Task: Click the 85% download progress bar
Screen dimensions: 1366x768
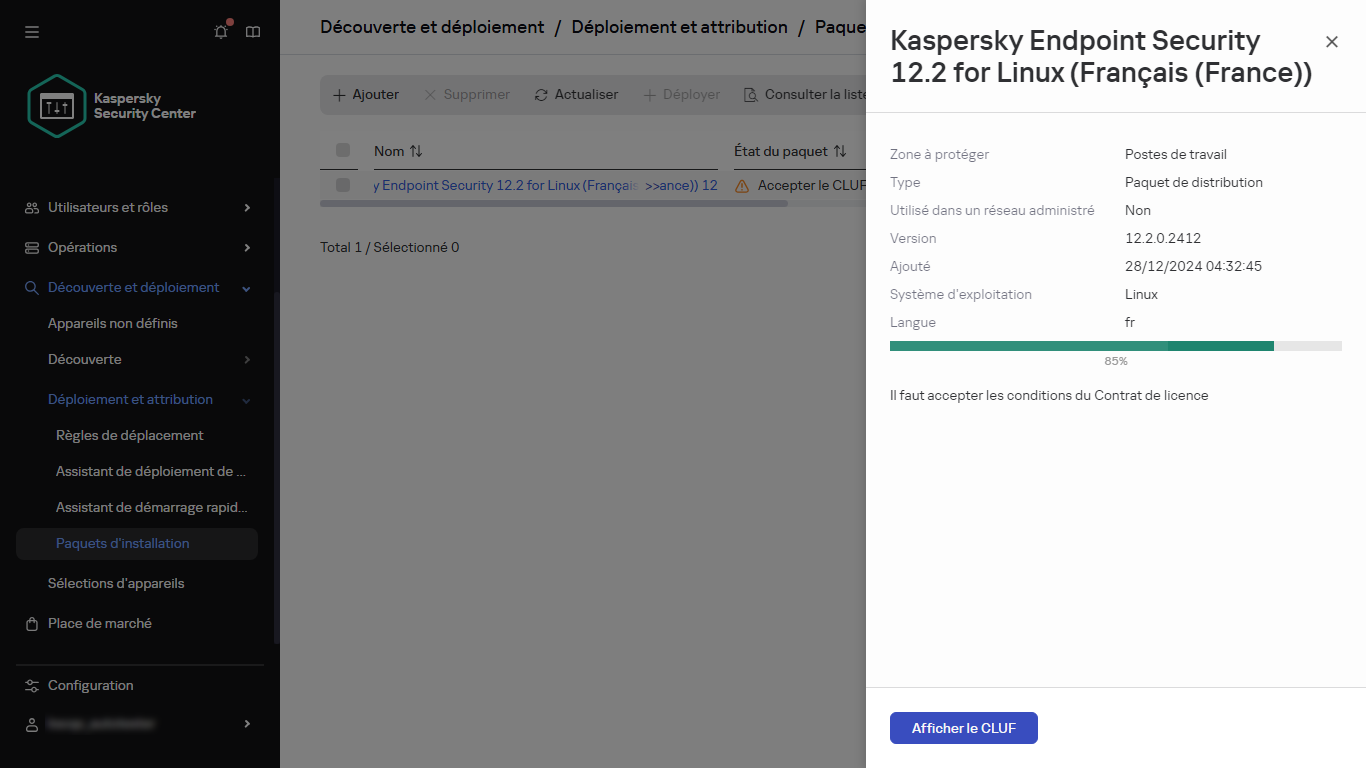Action: [1116, 345]
